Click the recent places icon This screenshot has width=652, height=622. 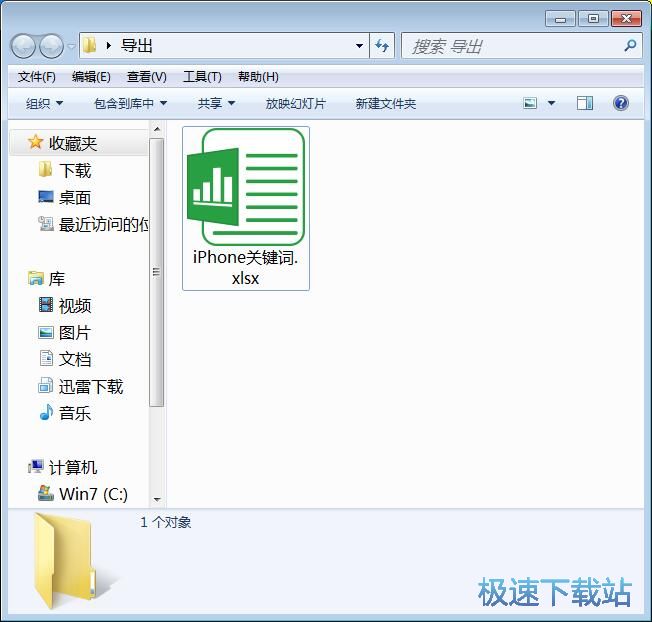pyautogui.click(x=46, y=223)
